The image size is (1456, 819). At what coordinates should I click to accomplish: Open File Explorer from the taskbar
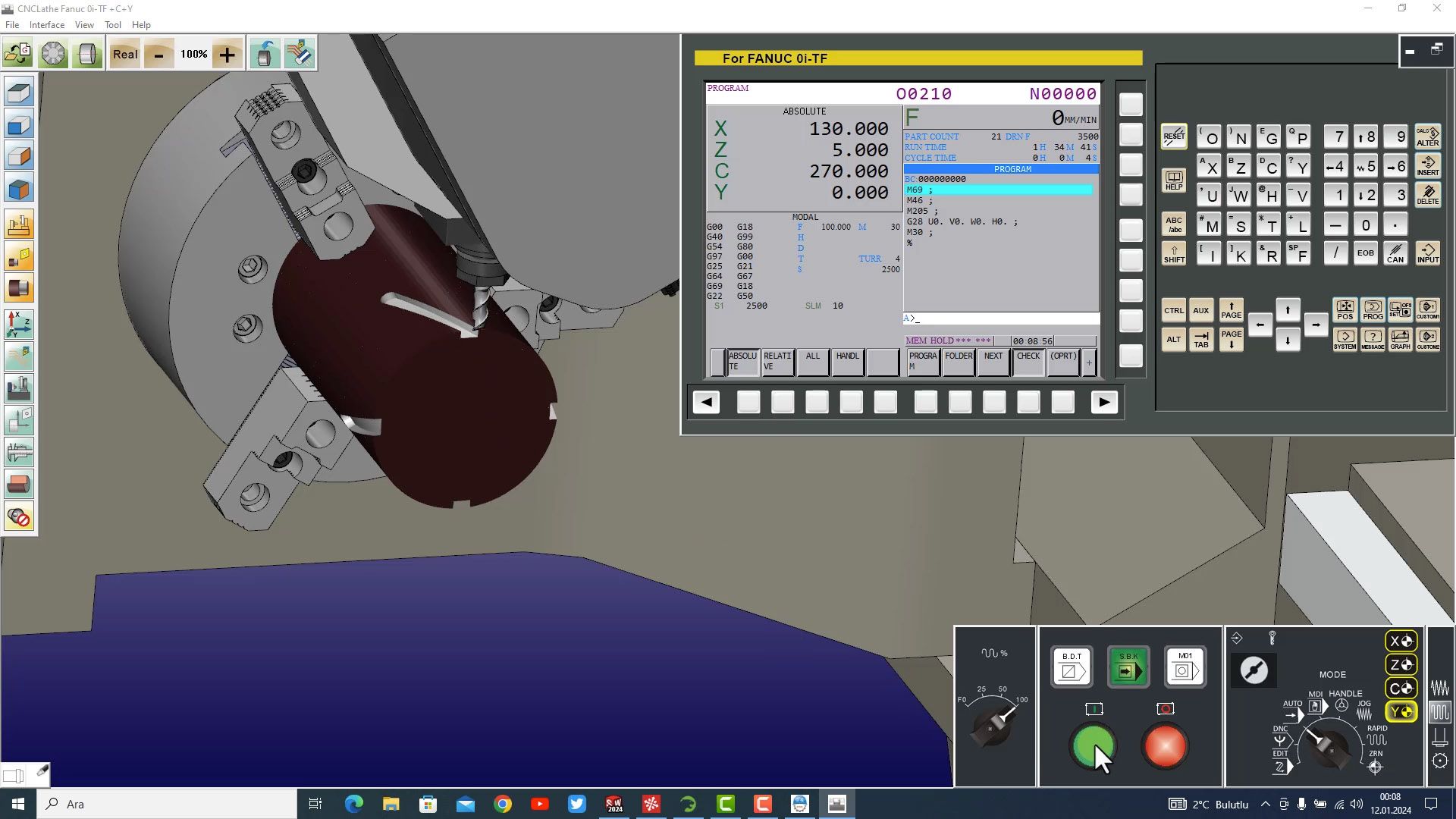[391, 804]
